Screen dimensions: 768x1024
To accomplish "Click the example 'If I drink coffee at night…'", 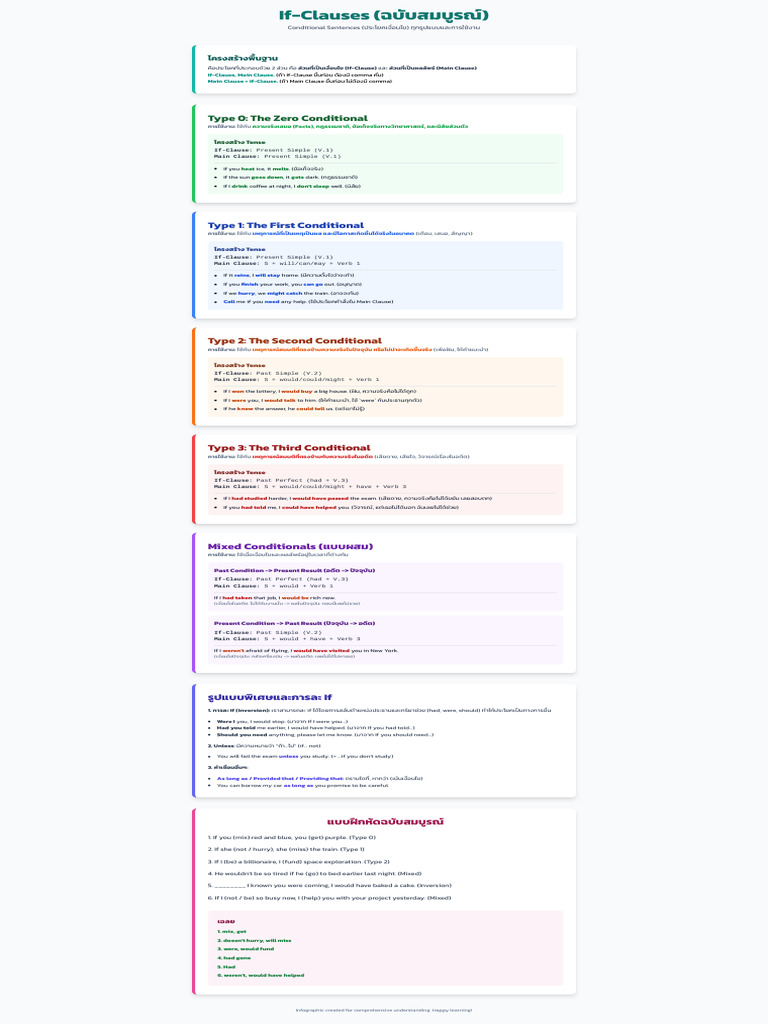I will pyautogui.click(x=291, y=186).
